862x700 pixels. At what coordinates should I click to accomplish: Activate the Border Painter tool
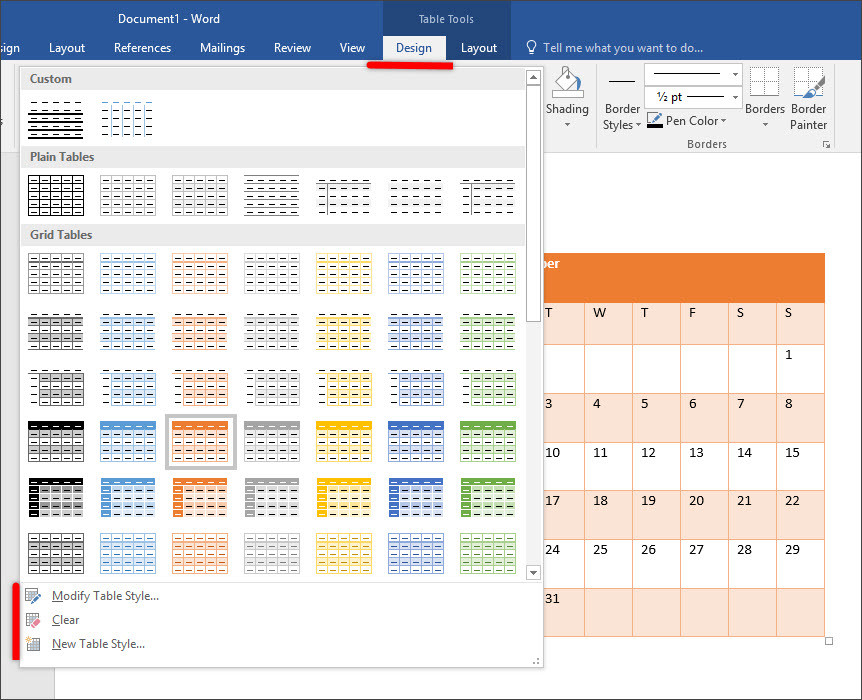(x=808, y=97)
